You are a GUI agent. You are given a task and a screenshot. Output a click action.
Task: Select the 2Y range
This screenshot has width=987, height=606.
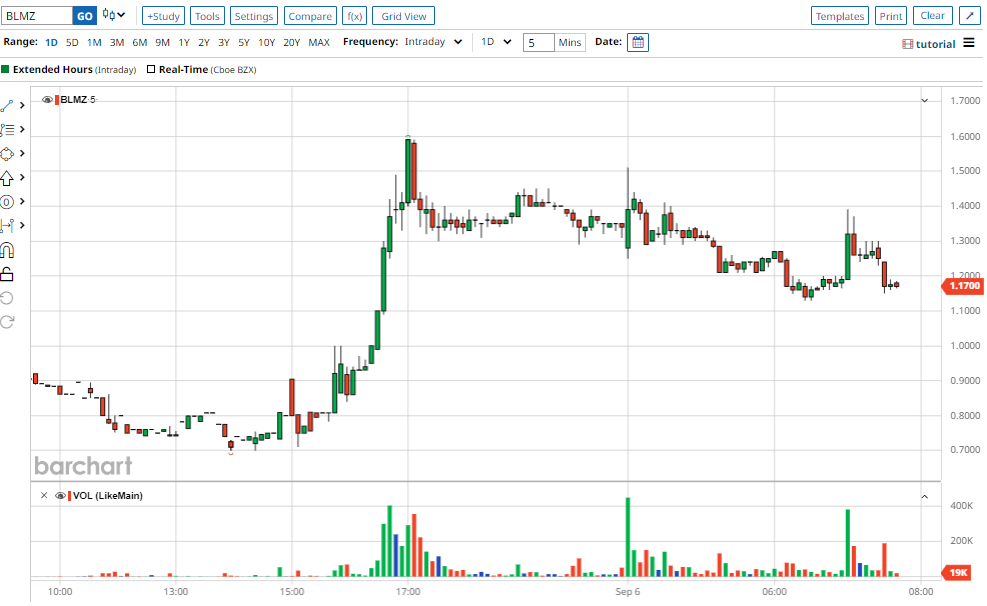(203, 42)
